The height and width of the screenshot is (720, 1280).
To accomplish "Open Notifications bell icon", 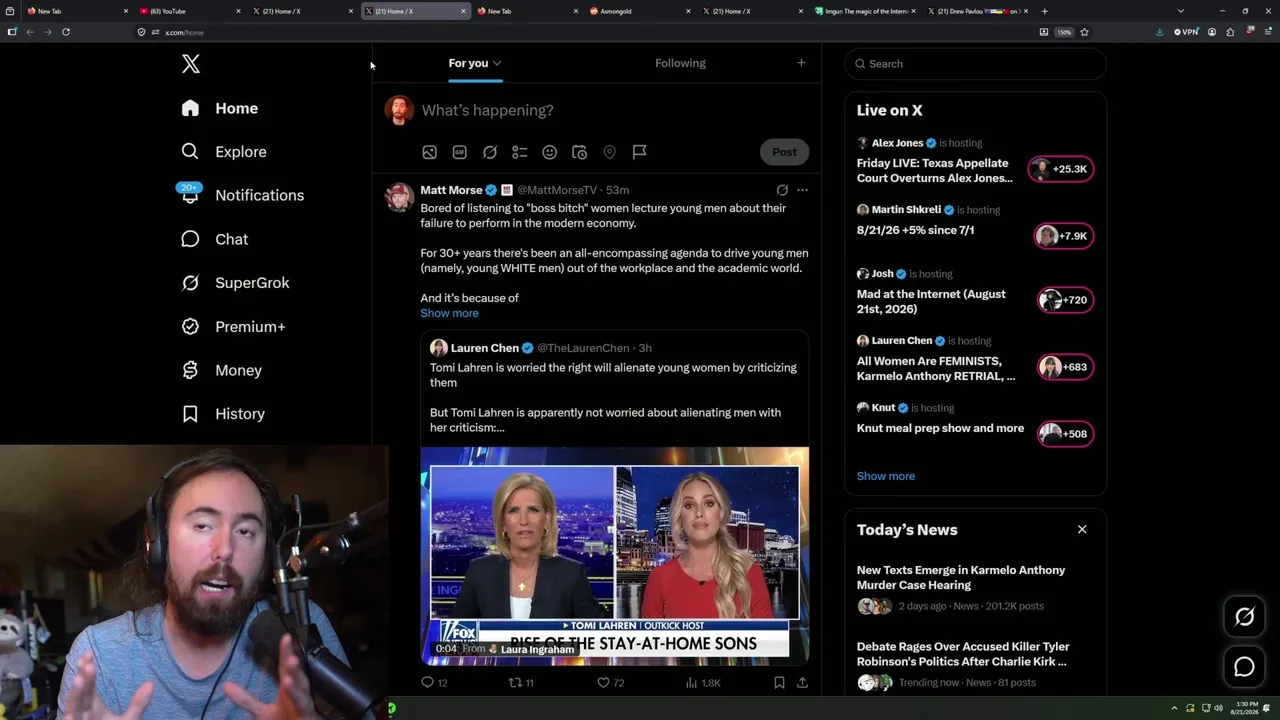I will (190, 195).
